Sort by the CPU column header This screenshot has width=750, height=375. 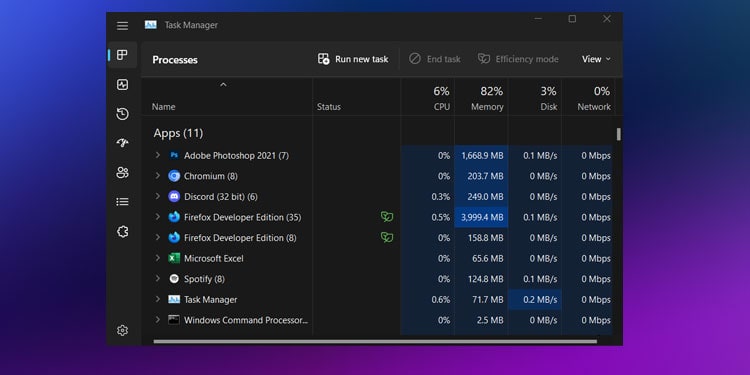pos(441,107)
